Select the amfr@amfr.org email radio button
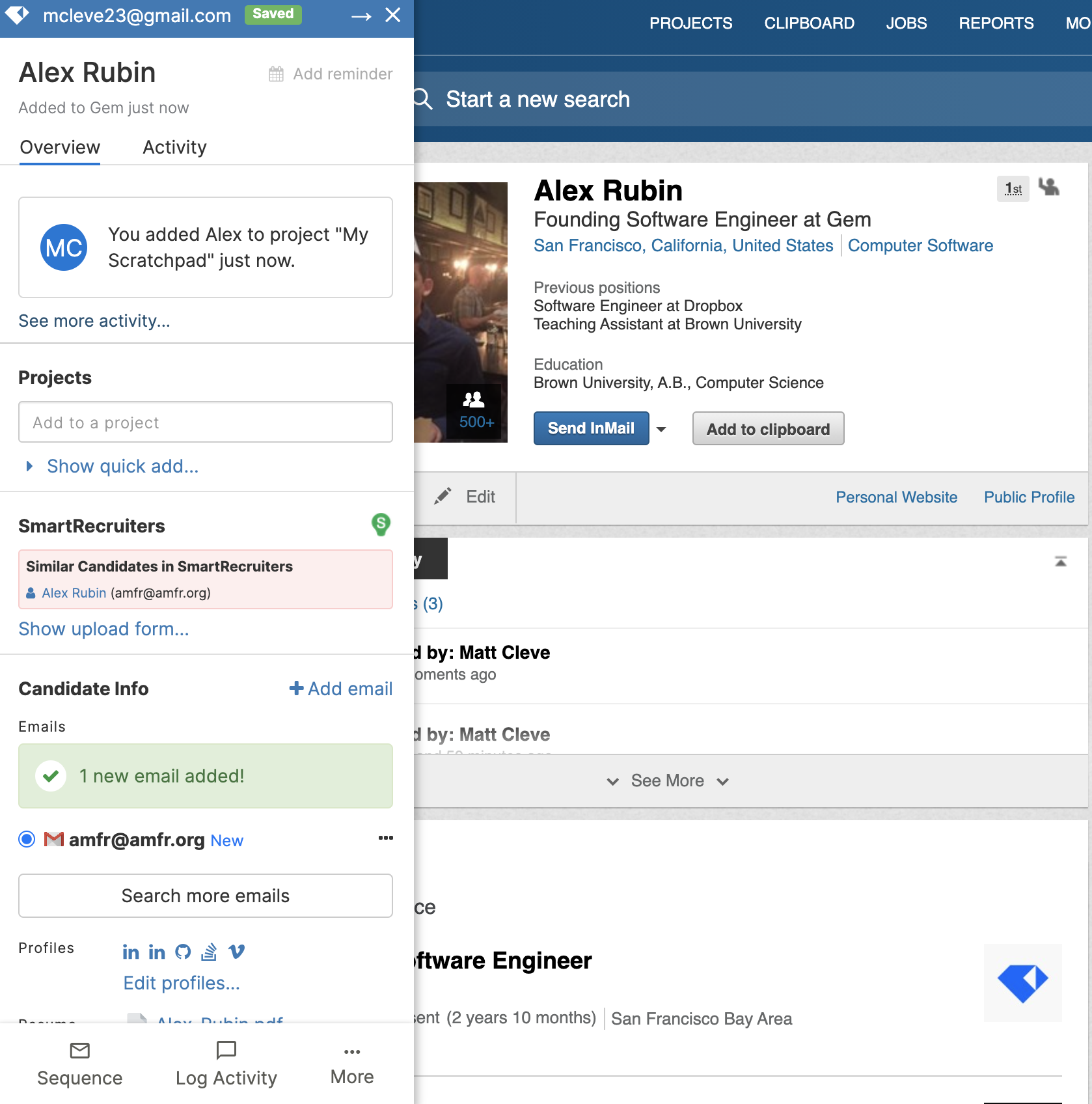Viewport: 1092px width, 1104px height. (x=27, y=839)
